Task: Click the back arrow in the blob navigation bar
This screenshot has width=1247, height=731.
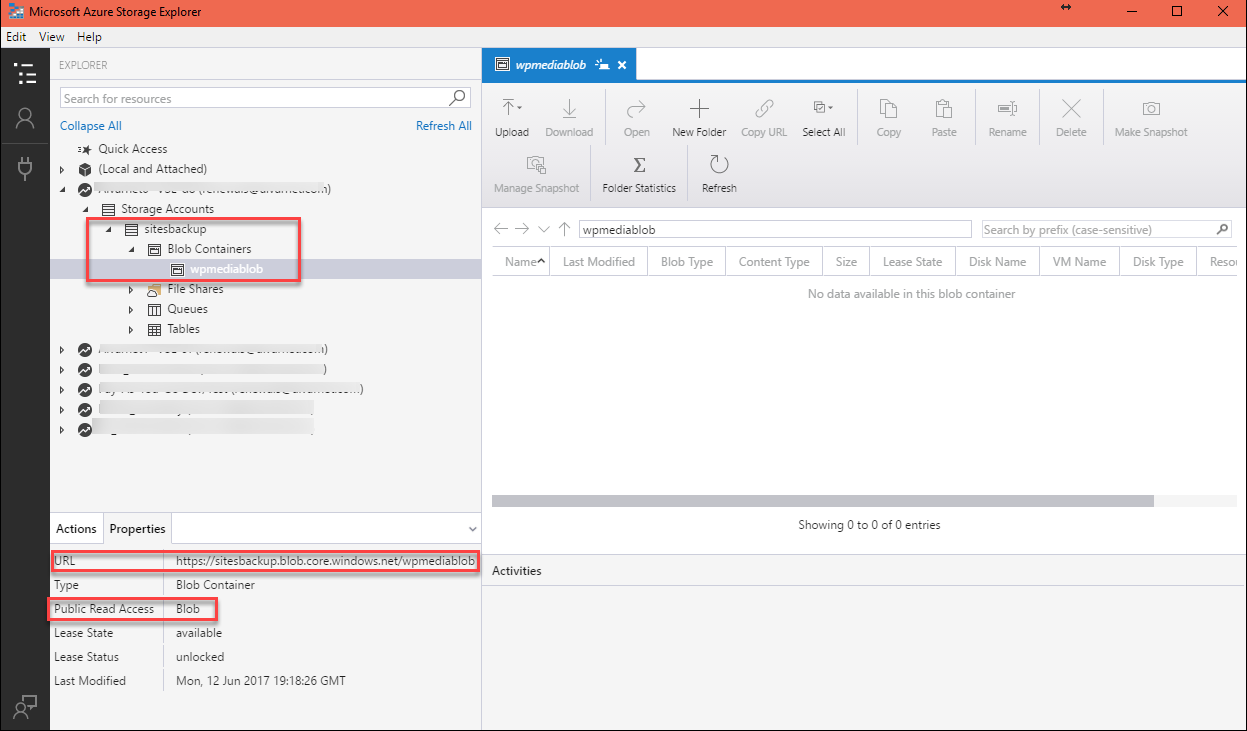Action: (501, 229)
